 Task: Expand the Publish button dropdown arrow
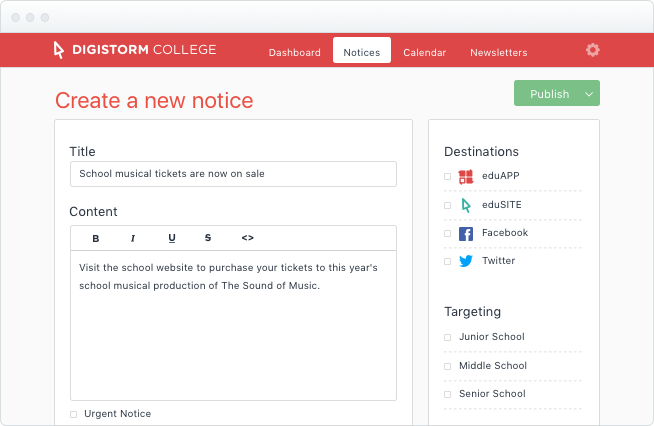pyautogui.click(x=589, y=94)
